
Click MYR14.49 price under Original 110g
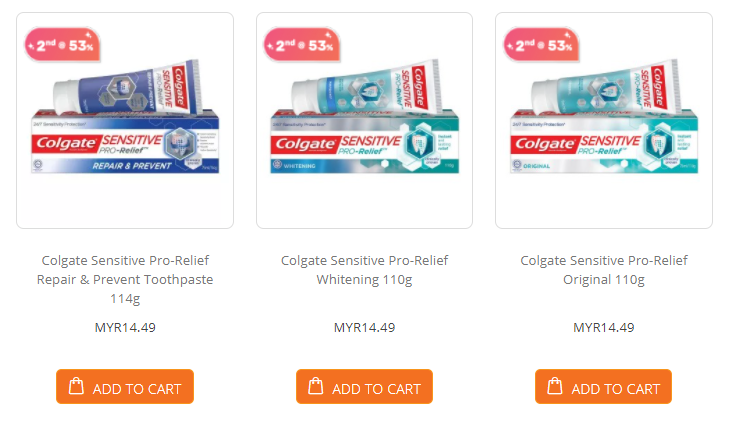604,328
